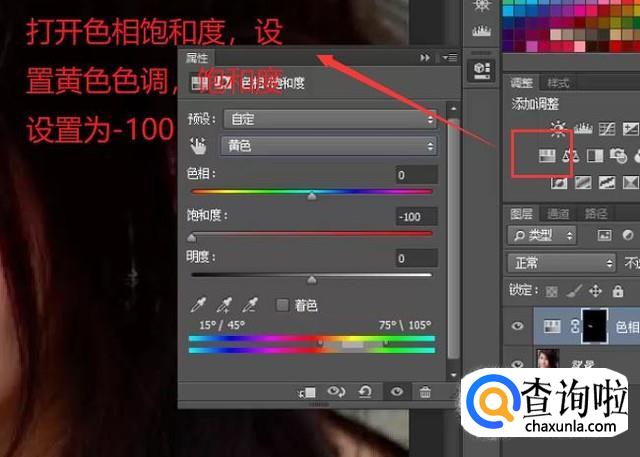This screenshot has height=457, width=640.
Task: Open the 预设 preset dropdown showing 自定
Action: [330, 120]
